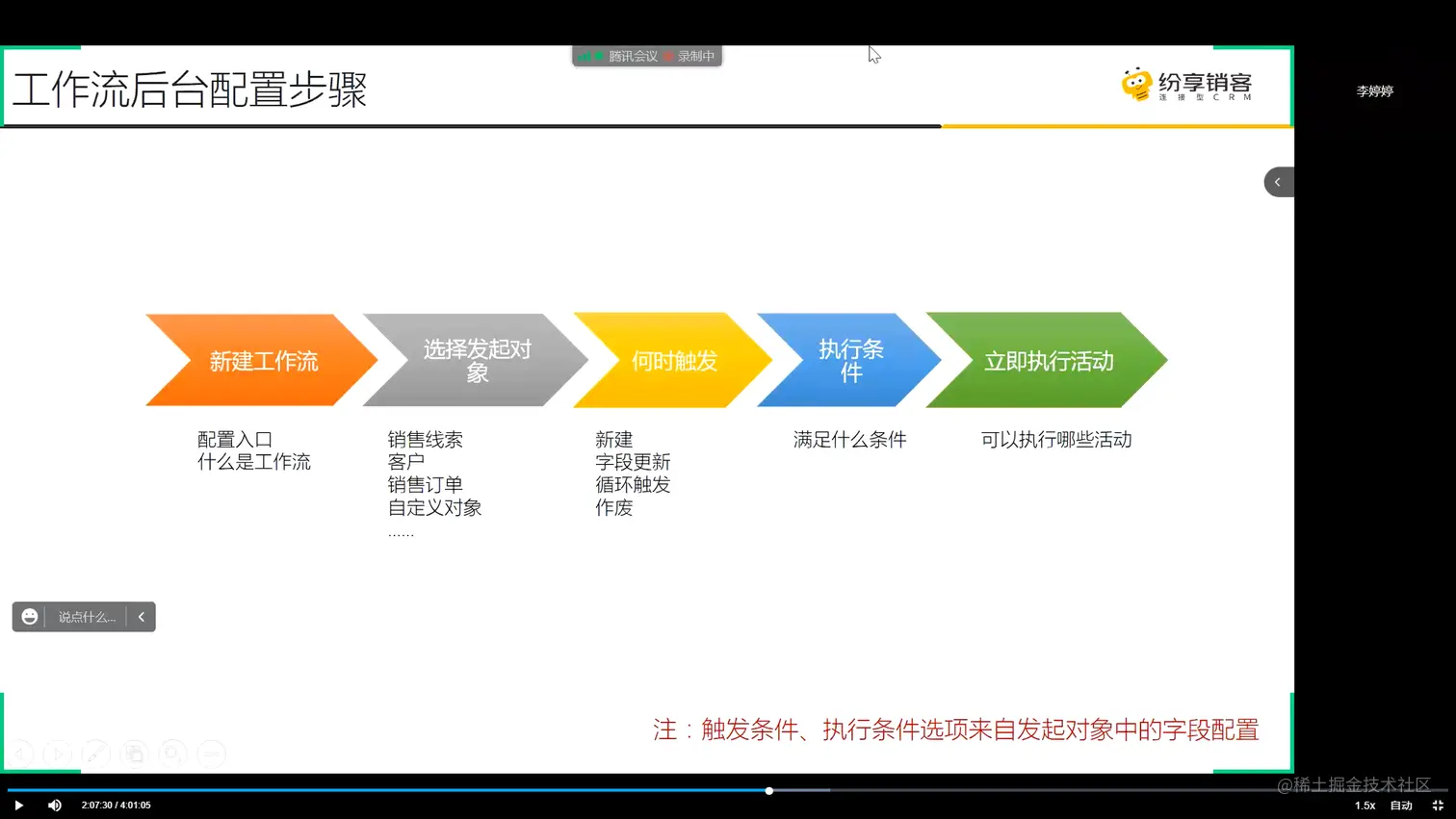Change playback speed from 1.5x
Screen dimensions: 1456x819
1365,806
